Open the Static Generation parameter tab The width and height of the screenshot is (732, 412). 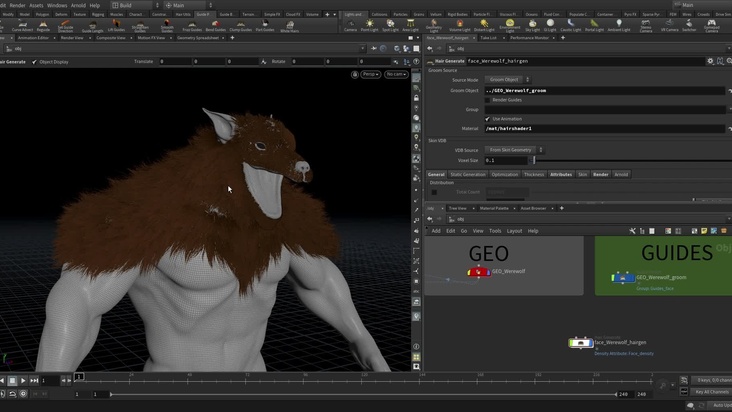(468, 175)
